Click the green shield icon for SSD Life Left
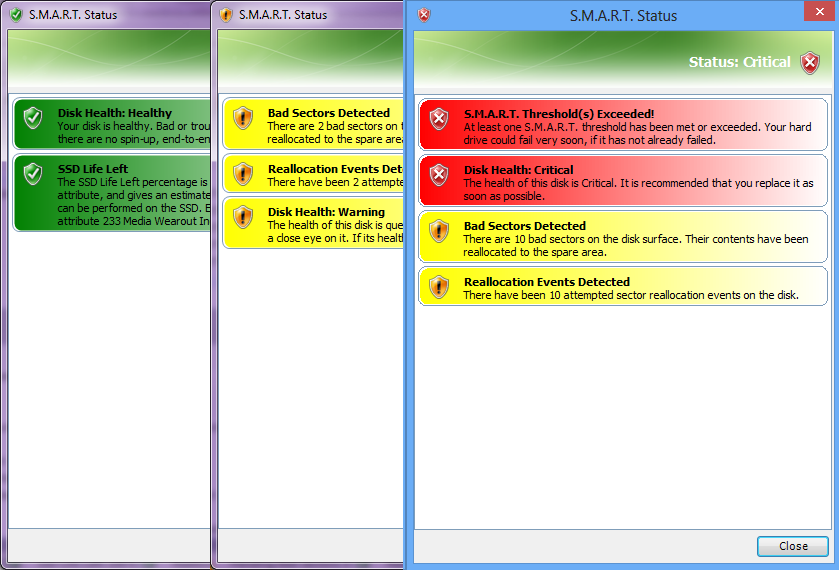Image resolution: width=839 pixels, height=570 pixels. [x=33, y=175]
